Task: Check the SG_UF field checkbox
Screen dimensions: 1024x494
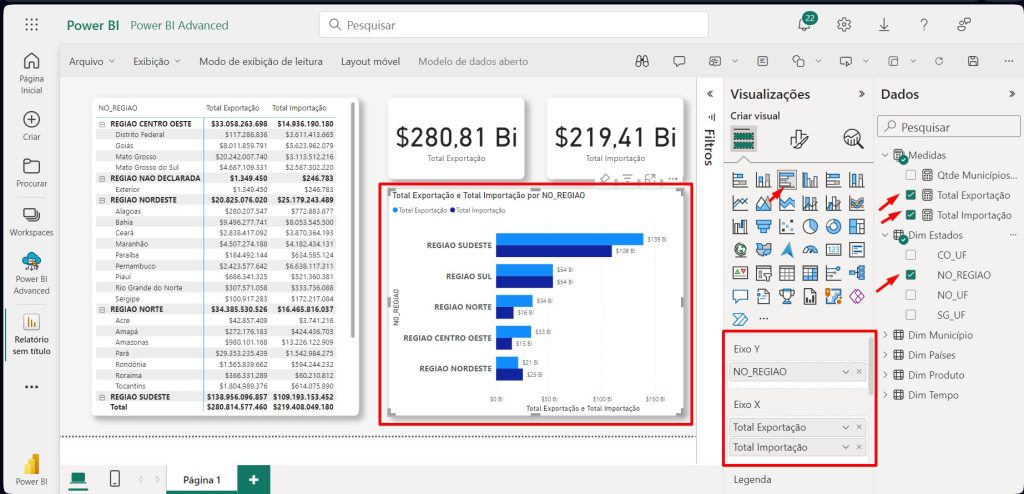Action: (910, 315)
